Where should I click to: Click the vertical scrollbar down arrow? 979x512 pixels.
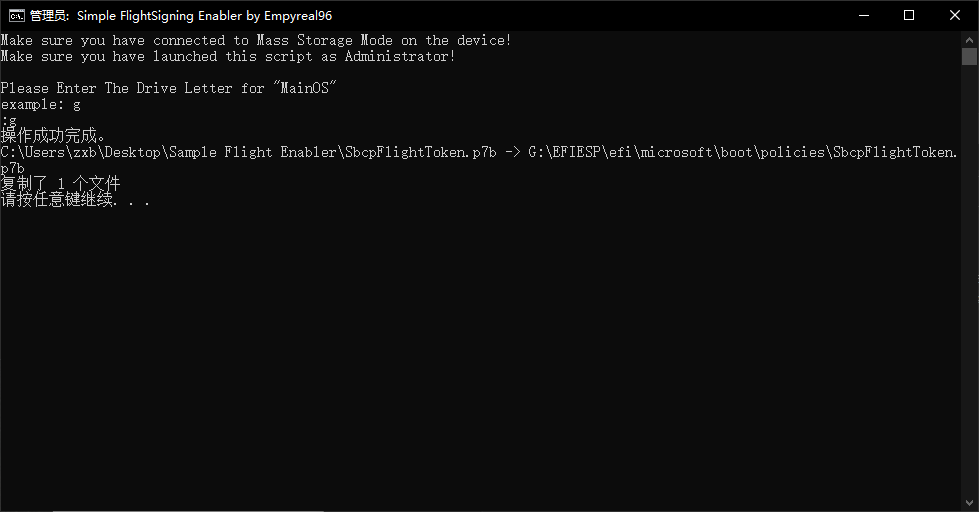(x=969, y=503)
